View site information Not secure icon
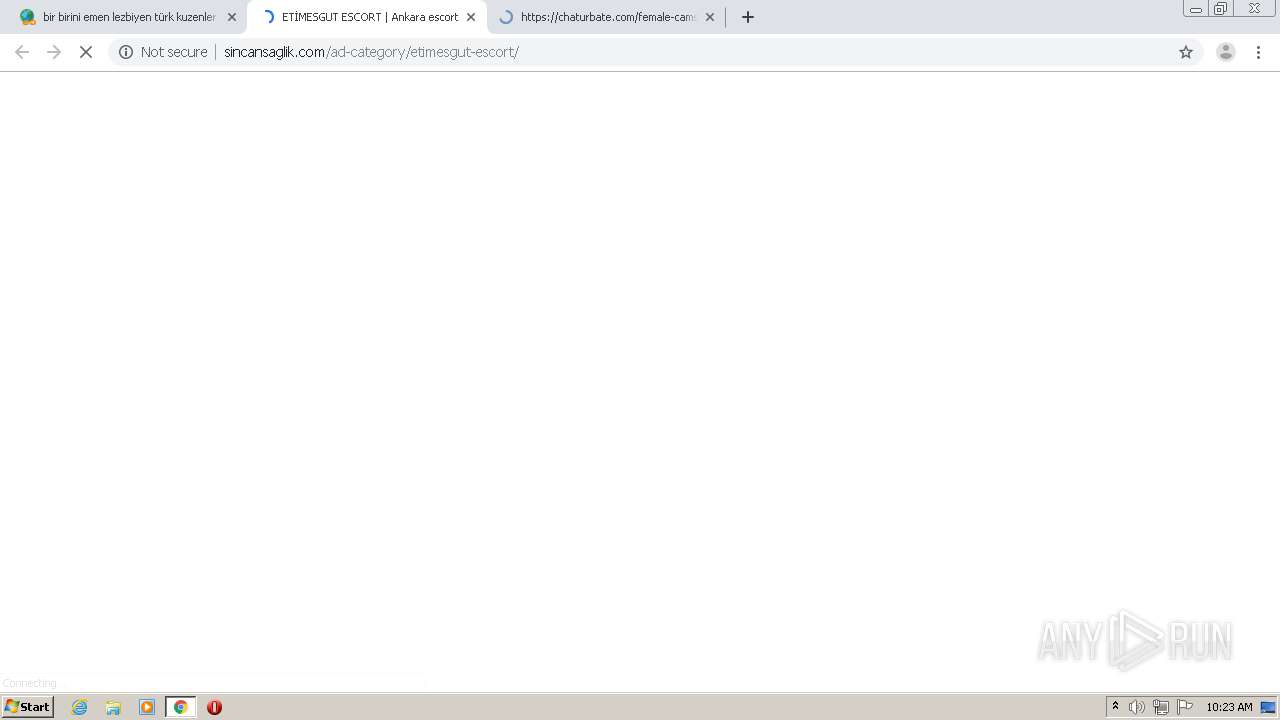The height and width of the screenshot is (720, 1280). pos(126,52)
